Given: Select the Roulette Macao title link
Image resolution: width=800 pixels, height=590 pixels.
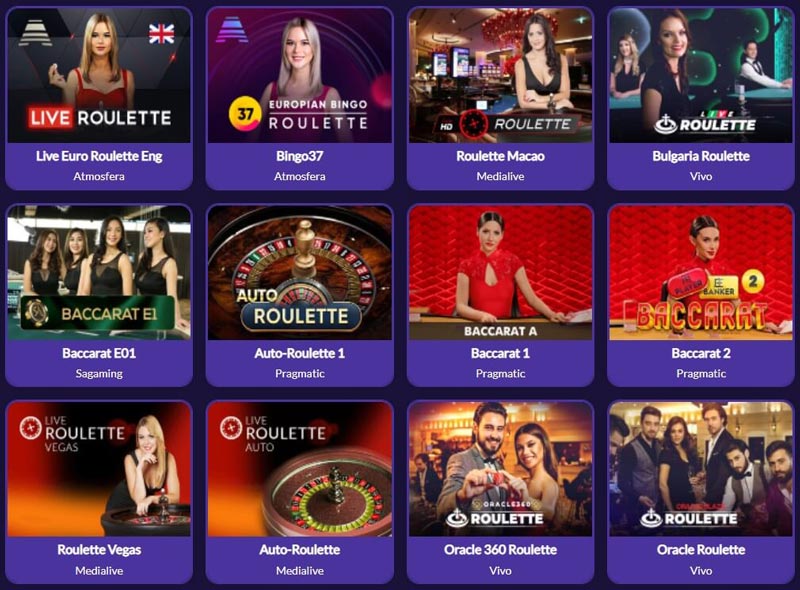Looking at the screenshot, I should click(x=501, y=156).
